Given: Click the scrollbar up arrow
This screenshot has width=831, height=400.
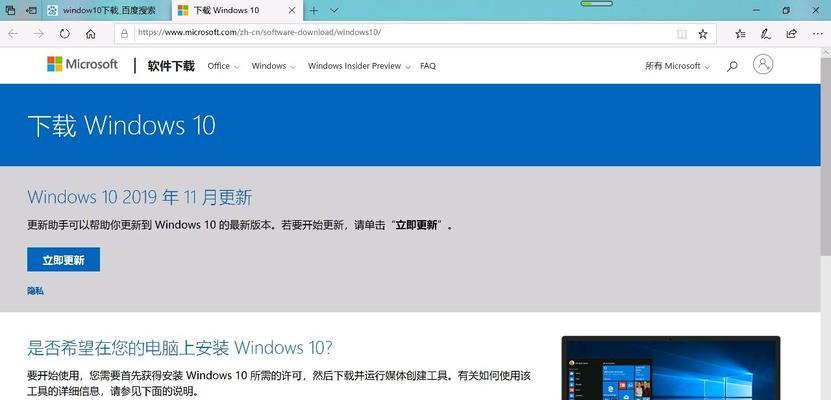Looking at the screenshot, I should pyautogui.click(x=826, y=52).
